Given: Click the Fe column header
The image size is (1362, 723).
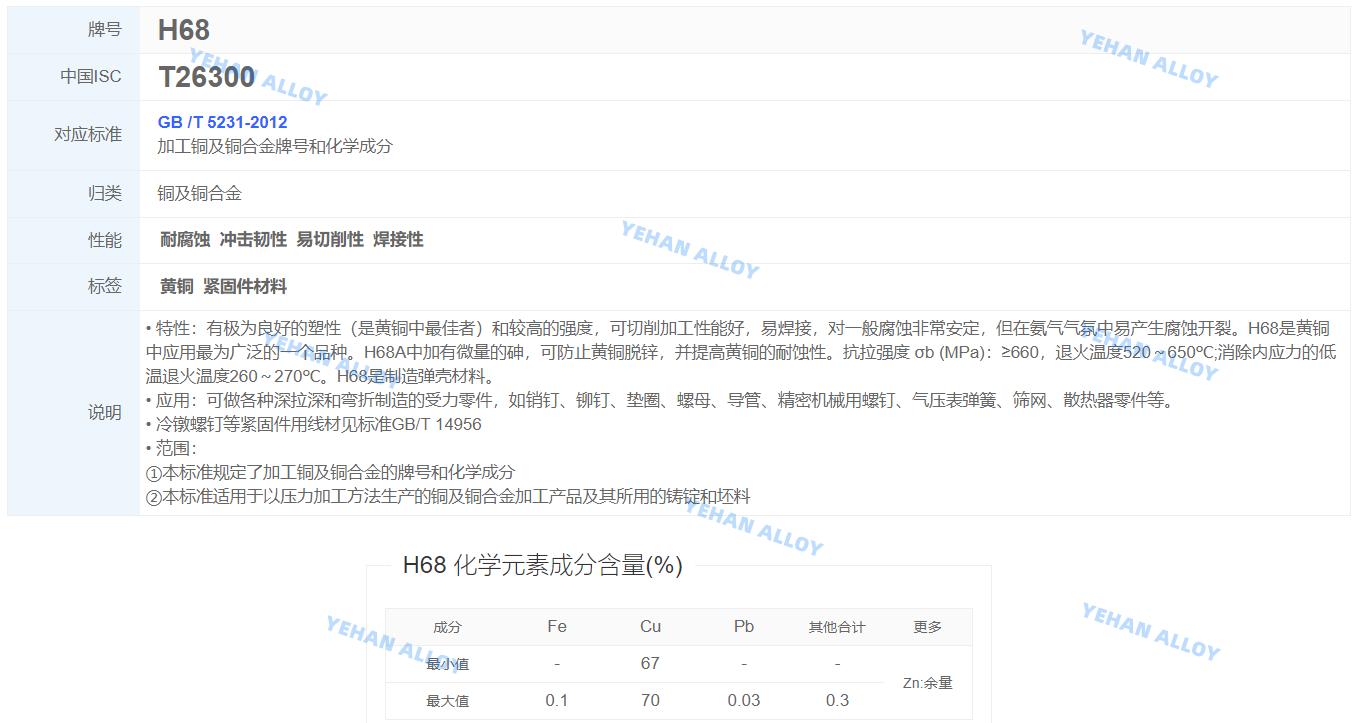Looking at the screenshot, I should click(557, 627).
